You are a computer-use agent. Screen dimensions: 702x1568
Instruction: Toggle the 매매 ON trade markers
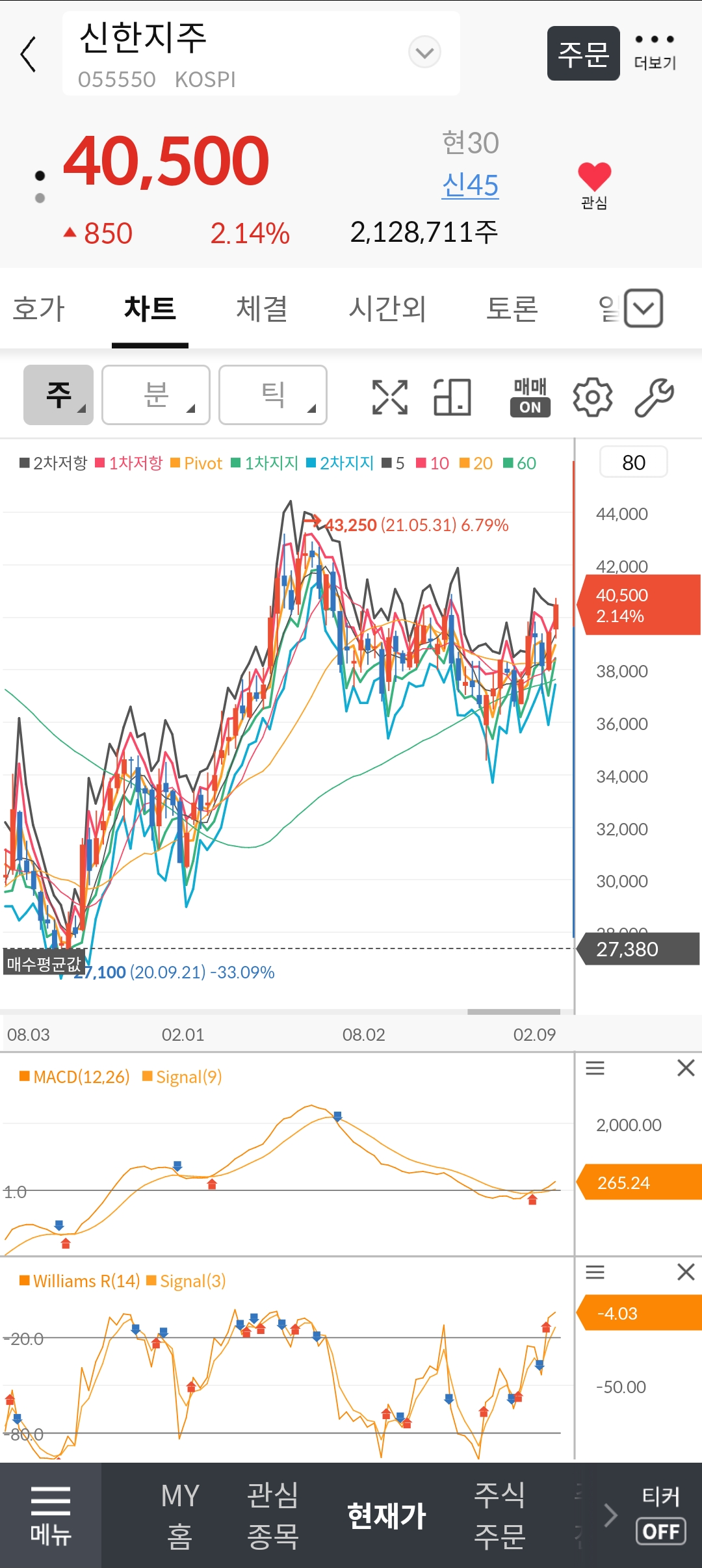coord(530,397)
